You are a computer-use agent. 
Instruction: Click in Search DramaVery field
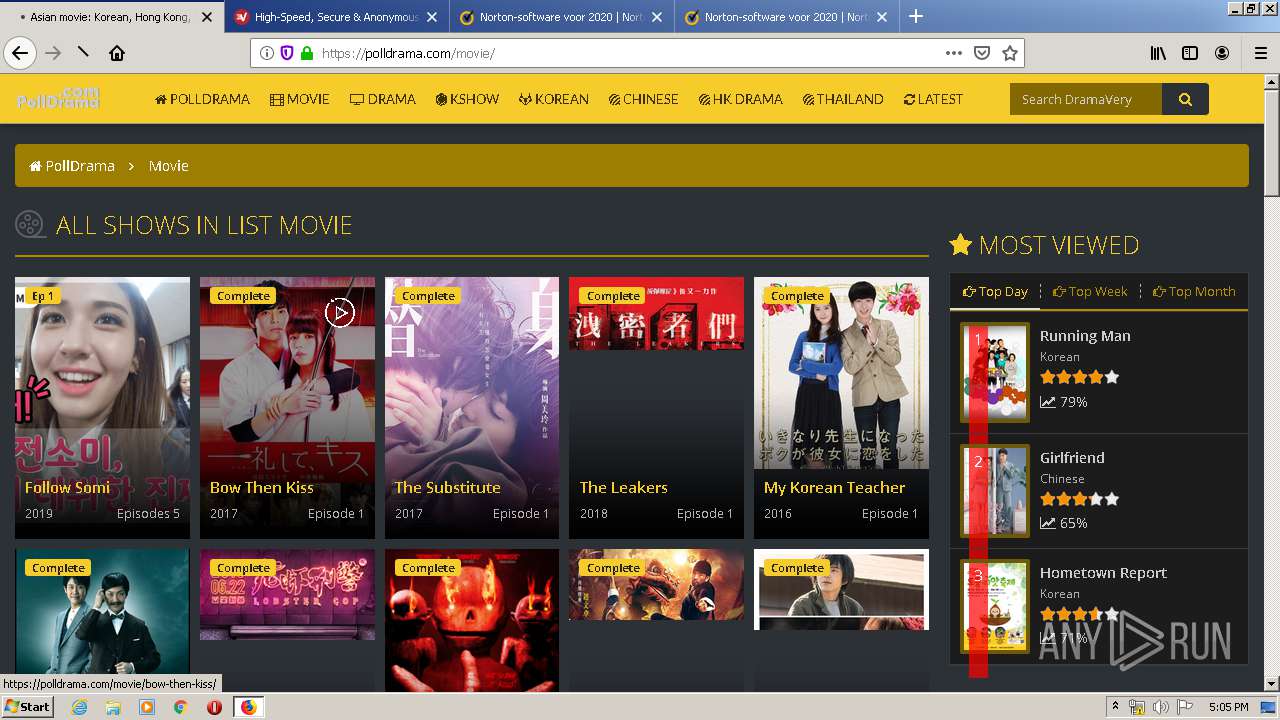(1086, 99)
